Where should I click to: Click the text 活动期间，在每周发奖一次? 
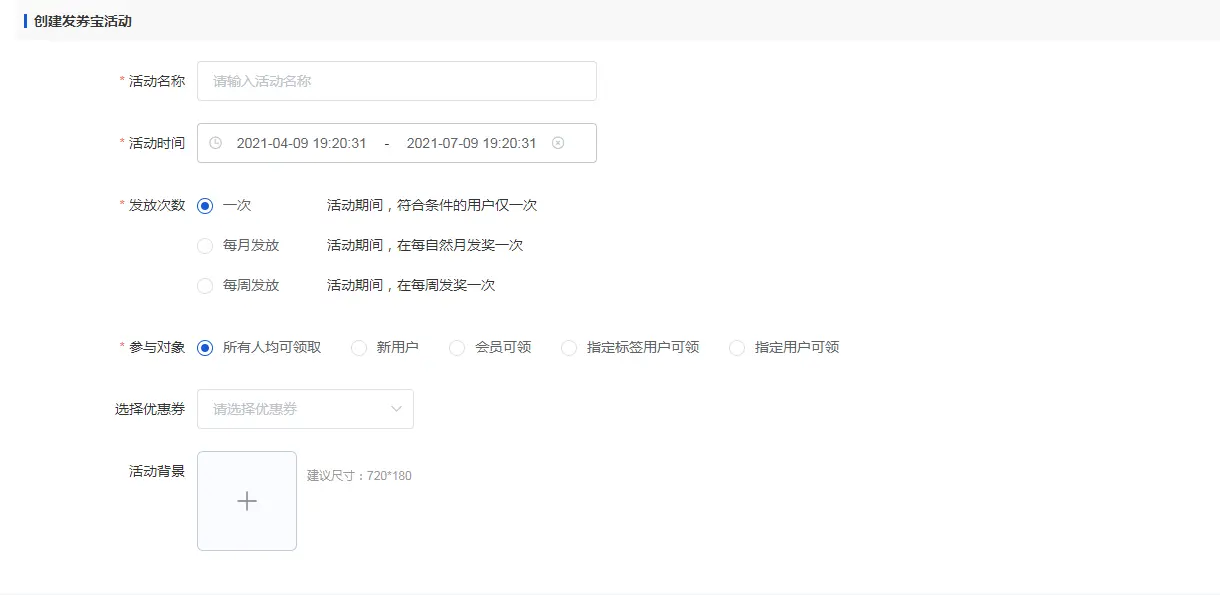pyautogui.click(x=411, y=285)
